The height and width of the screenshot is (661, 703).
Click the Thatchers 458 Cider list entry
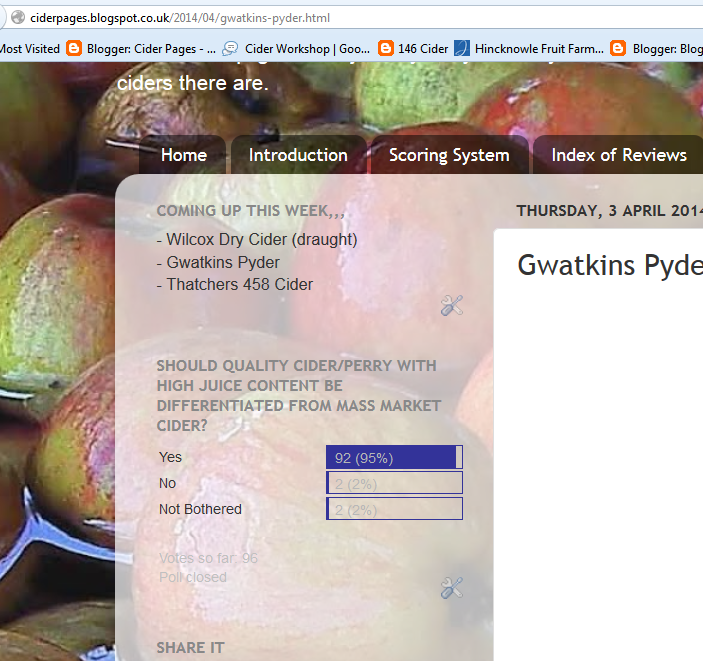(235, 284)
